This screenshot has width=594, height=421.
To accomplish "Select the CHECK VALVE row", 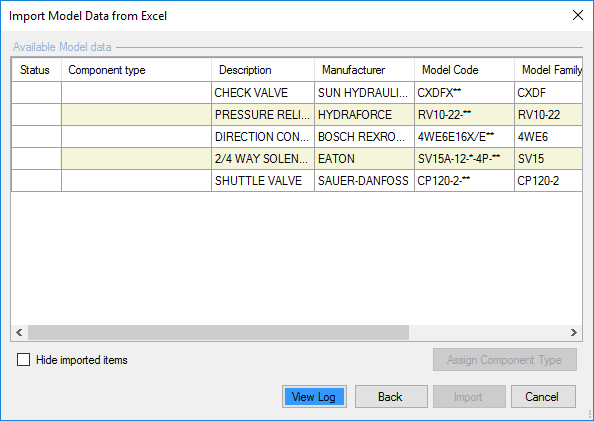I will (297, 92).
